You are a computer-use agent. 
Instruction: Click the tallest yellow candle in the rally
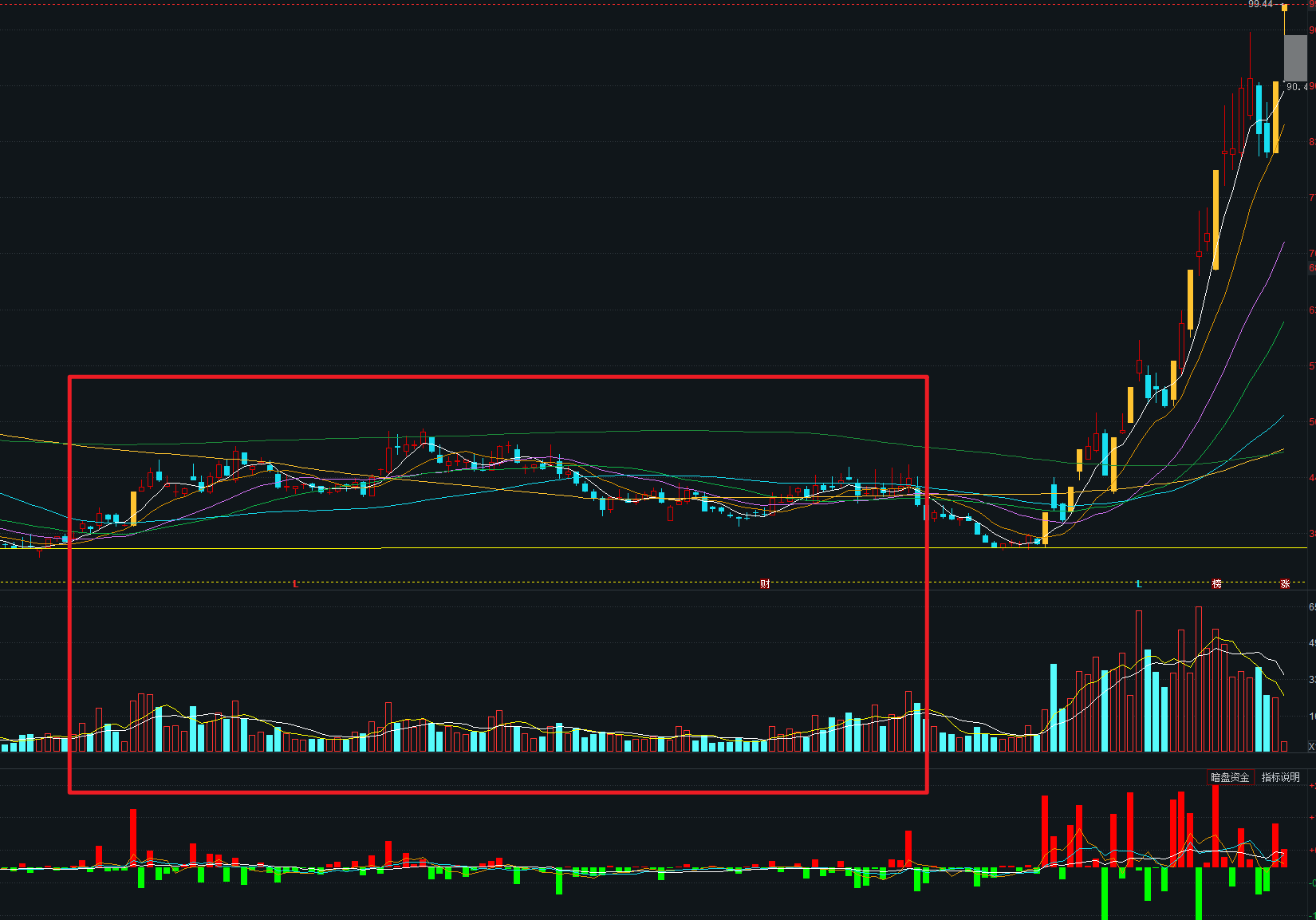1216,219
